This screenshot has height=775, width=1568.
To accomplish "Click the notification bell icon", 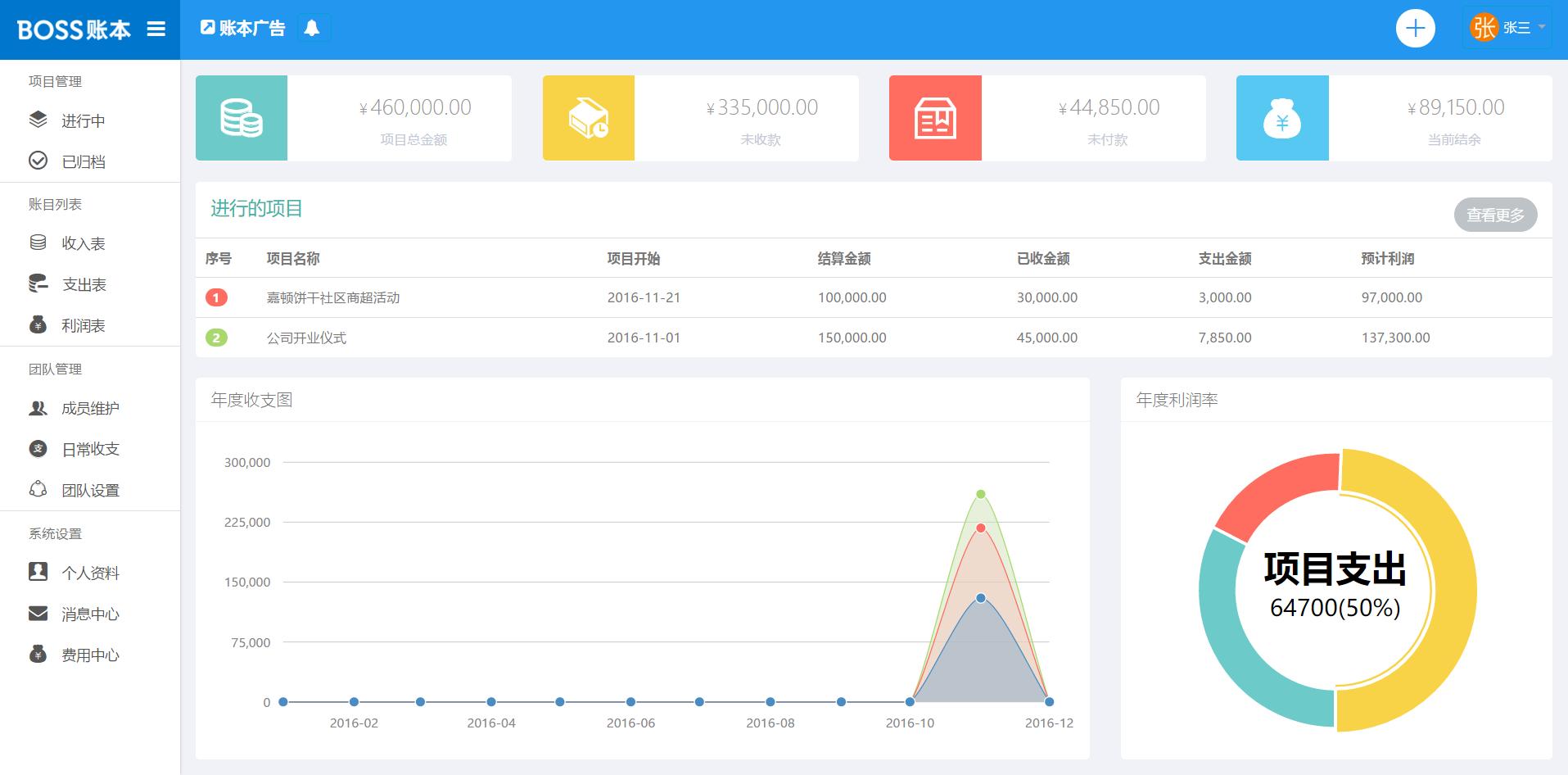I will click(311, 29).
